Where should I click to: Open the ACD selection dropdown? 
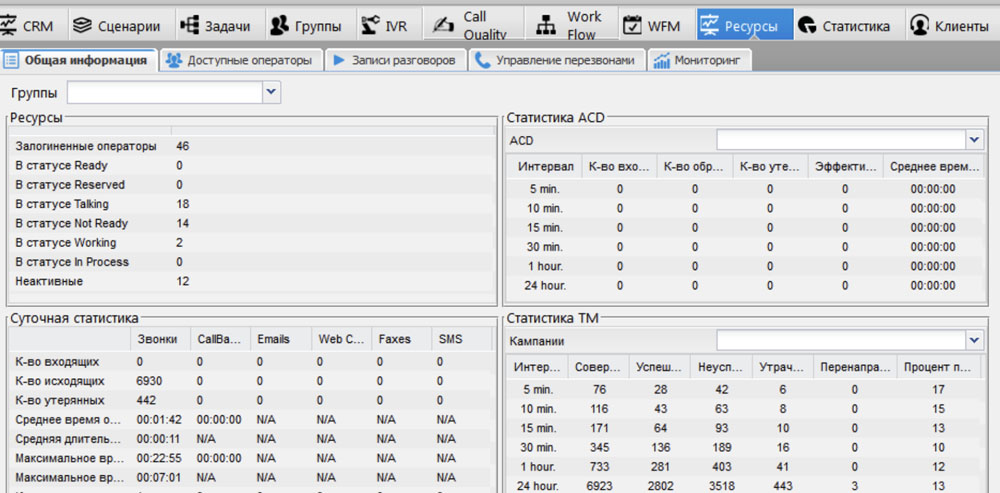[x=974, y=140]
